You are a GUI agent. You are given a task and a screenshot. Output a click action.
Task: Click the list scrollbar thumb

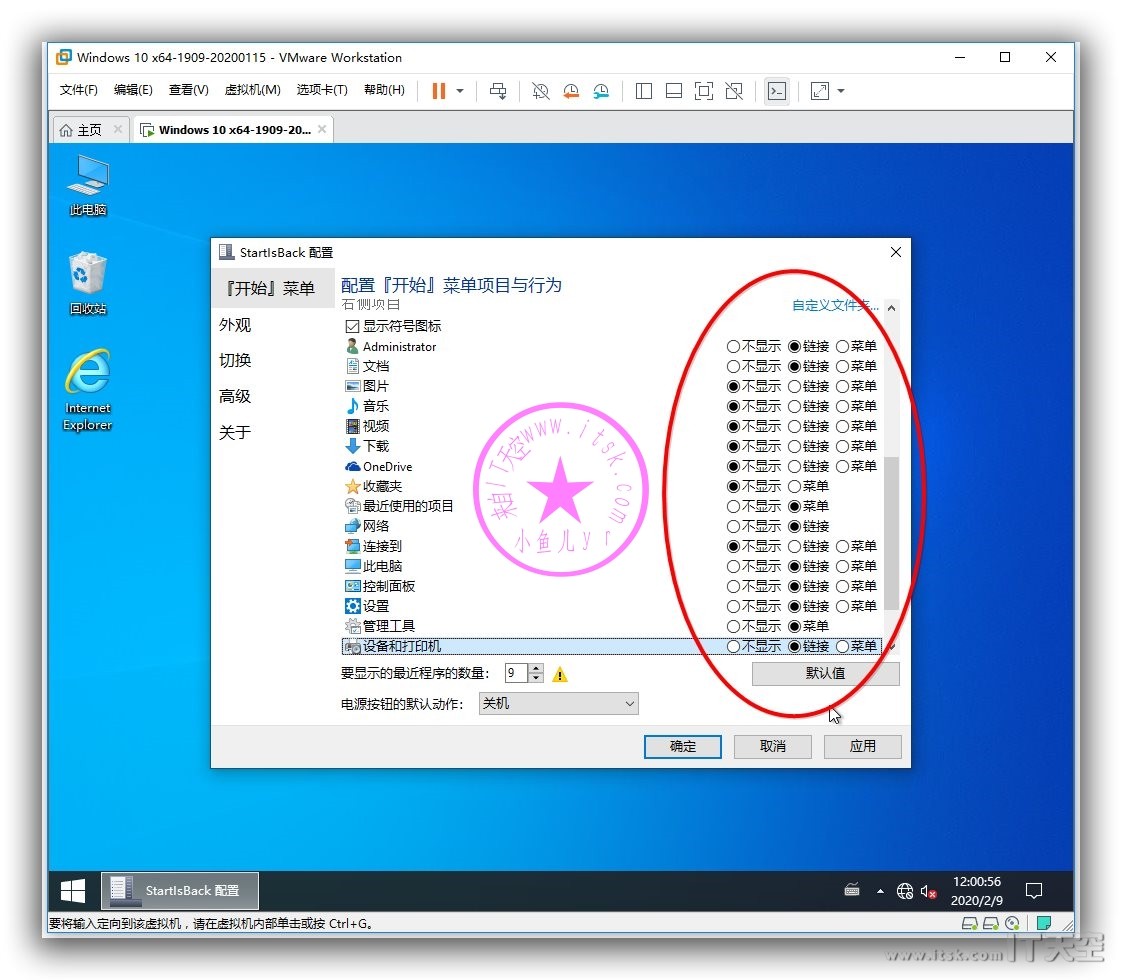click(x=892, y=533)
